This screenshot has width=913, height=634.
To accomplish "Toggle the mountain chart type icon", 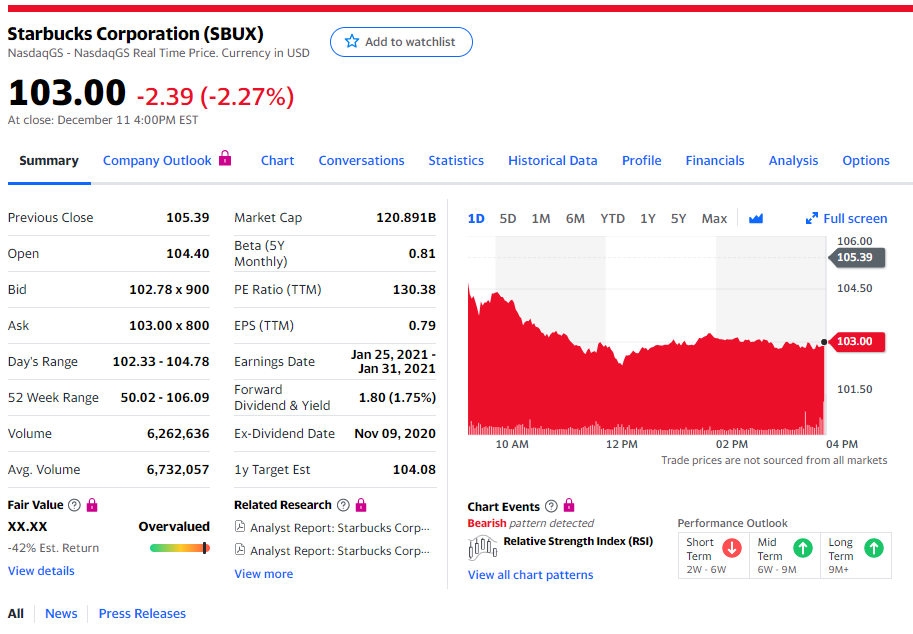I will tap(756, 218).
